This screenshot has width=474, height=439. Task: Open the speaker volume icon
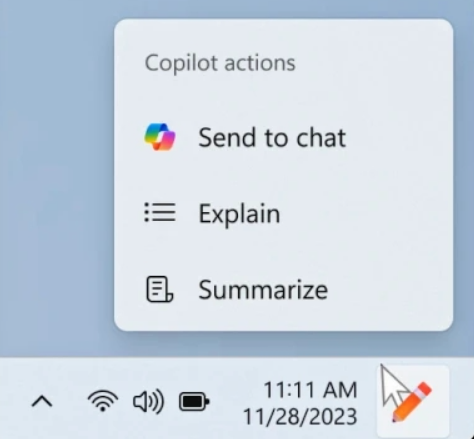pyautogui.click(x=148, y=401)
